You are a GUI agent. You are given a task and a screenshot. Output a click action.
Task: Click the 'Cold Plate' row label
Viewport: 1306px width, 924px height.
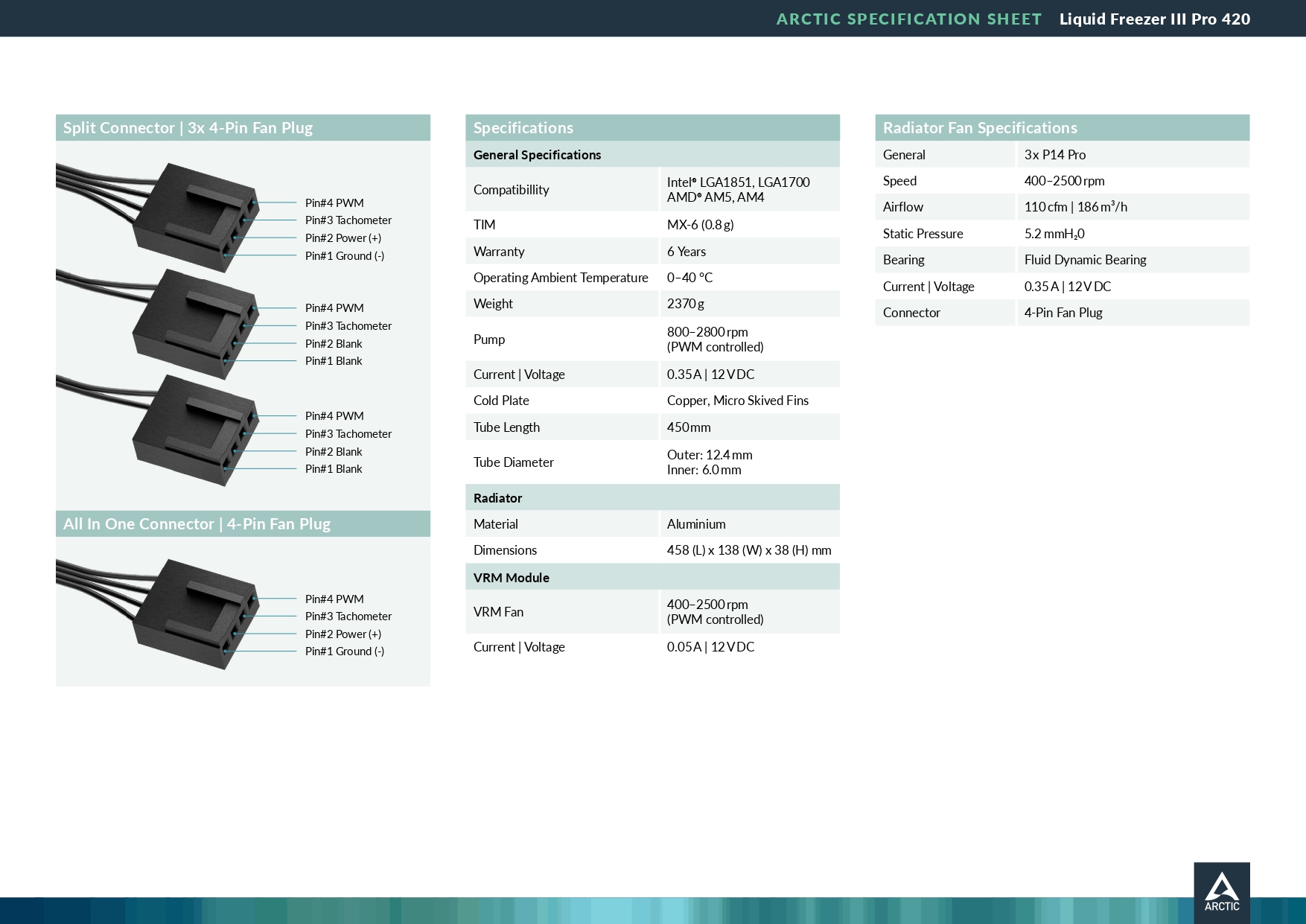click(x=501, y=401)
